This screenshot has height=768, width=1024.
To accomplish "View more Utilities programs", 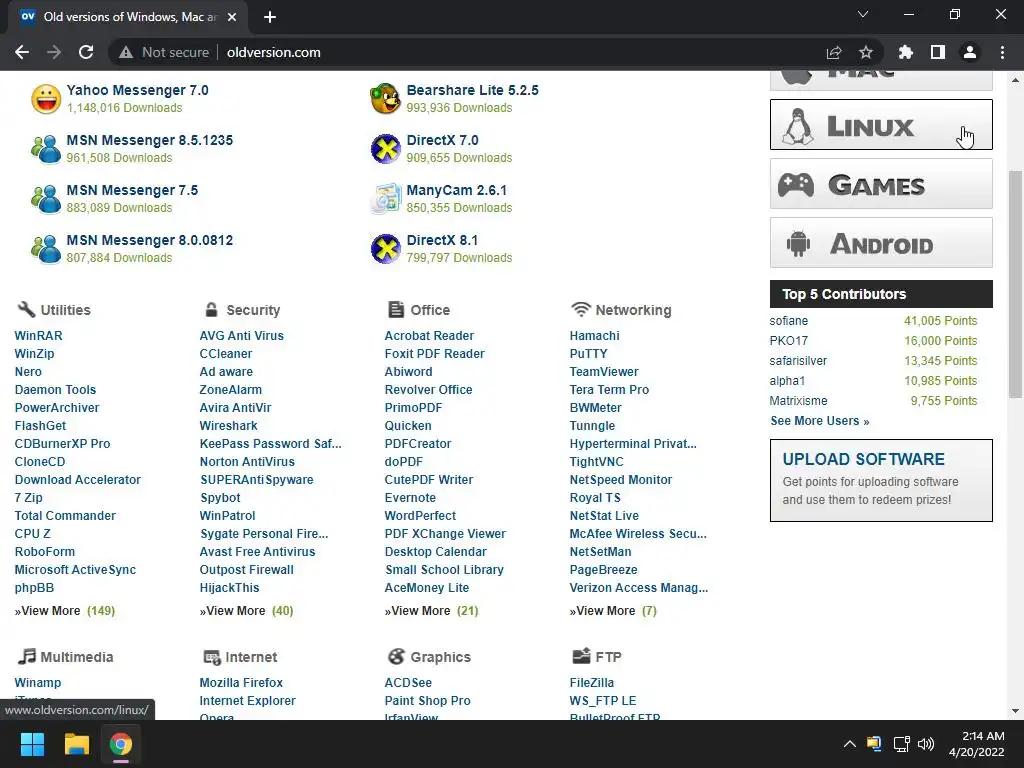I will tap(65, 611).
